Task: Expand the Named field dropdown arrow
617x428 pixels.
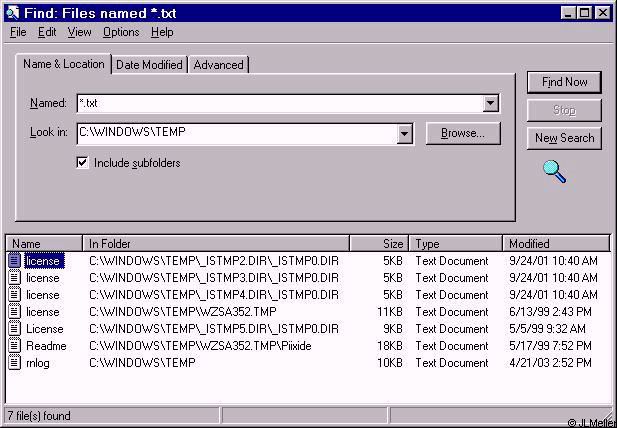Action: 490,103
